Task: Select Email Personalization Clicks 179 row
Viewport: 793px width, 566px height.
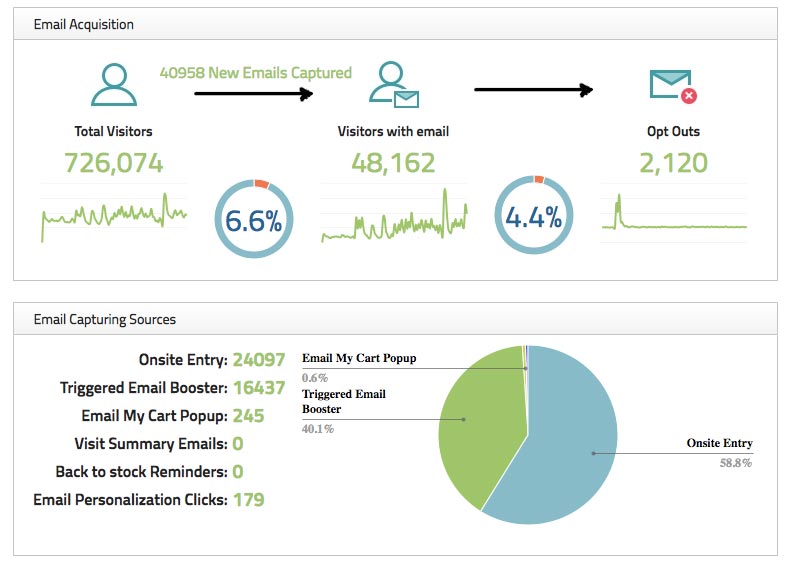Action: click(x=148, y=499)
